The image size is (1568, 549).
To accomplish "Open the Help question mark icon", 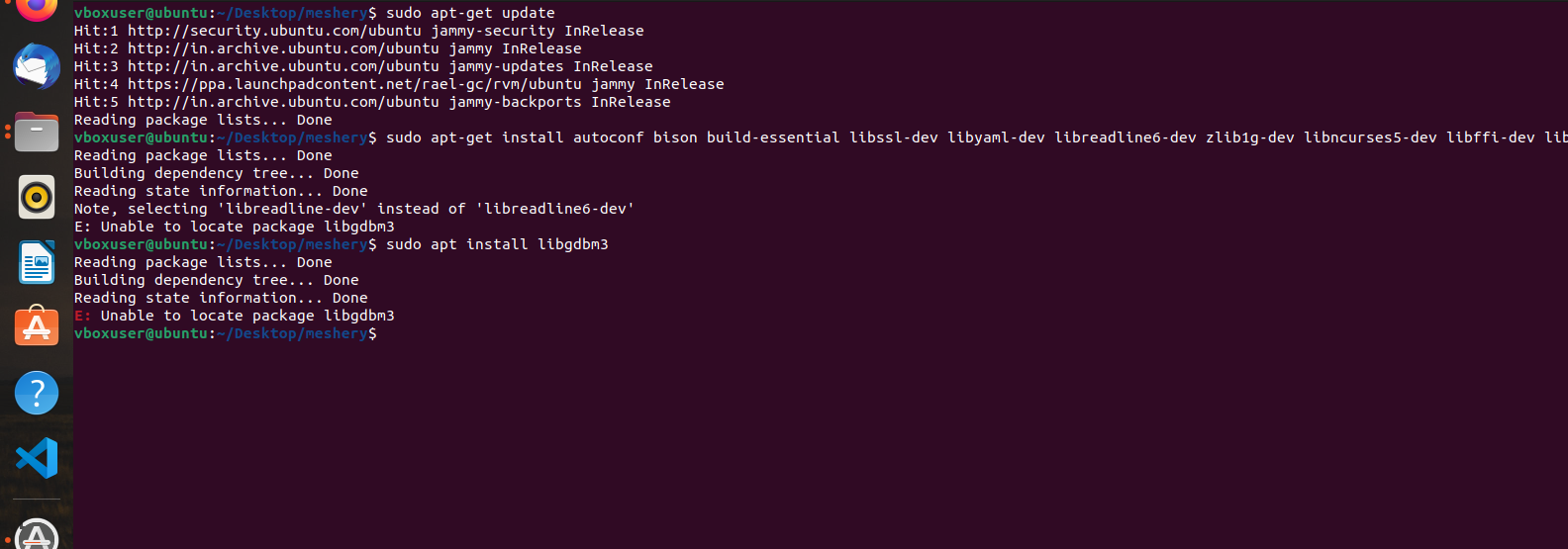I will coord(37,393).
